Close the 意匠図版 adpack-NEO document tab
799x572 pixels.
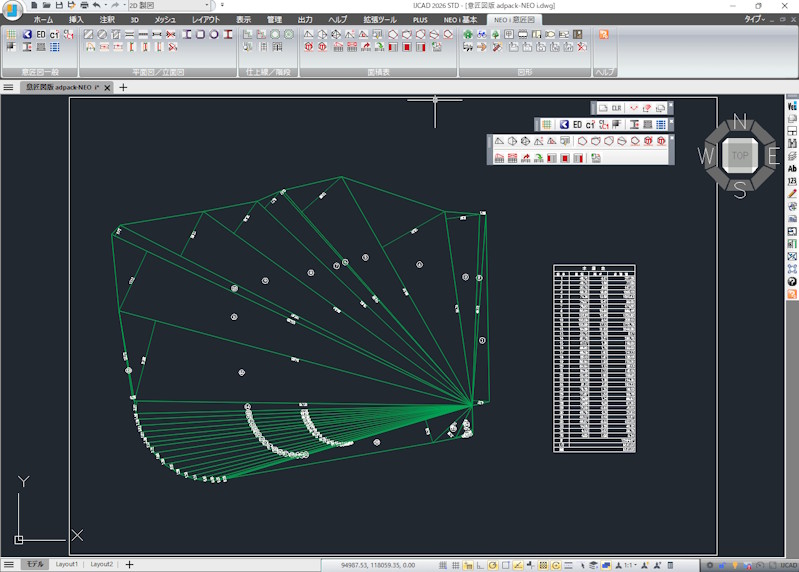click(x=108, y=88)
